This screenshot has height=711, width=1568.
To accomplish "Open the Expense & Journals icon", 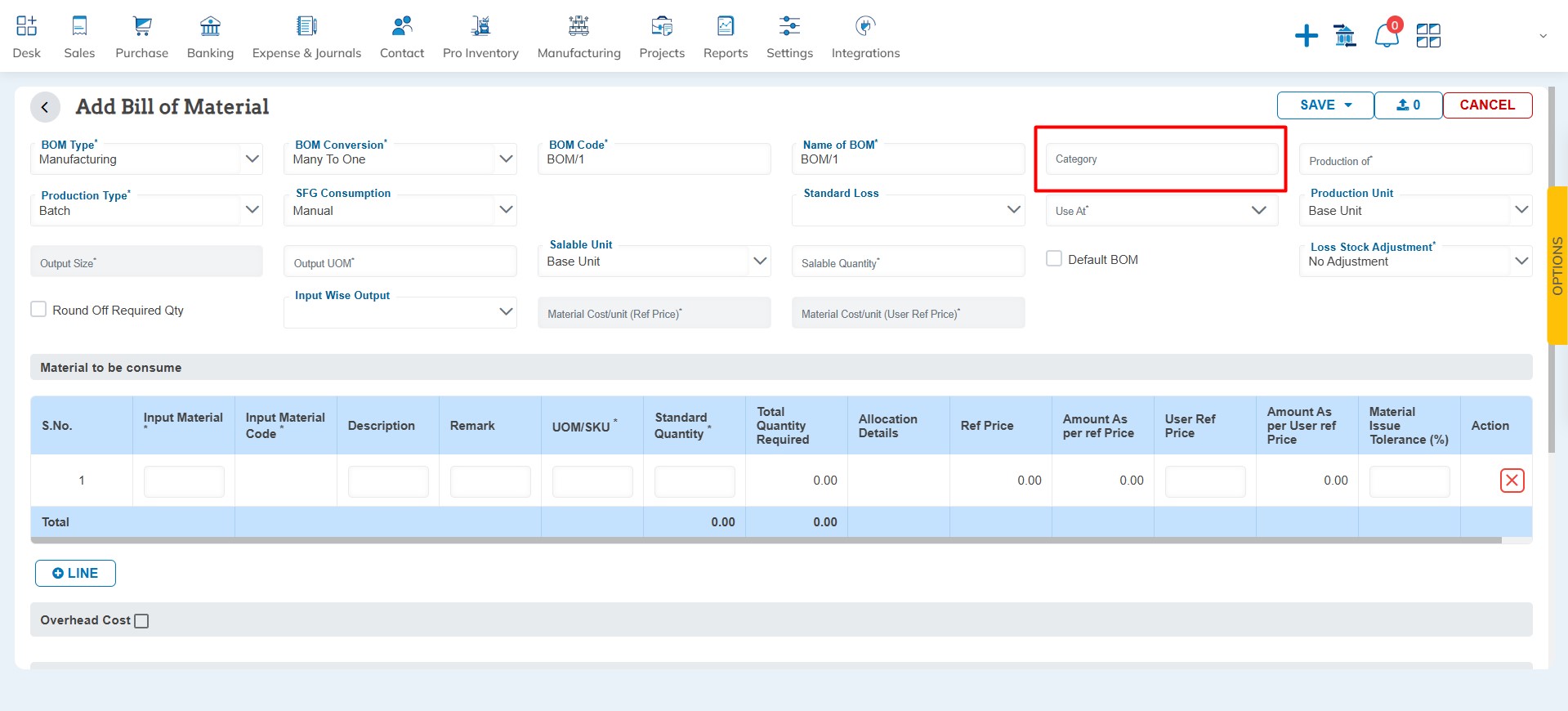I will click(x=306, y=26).
